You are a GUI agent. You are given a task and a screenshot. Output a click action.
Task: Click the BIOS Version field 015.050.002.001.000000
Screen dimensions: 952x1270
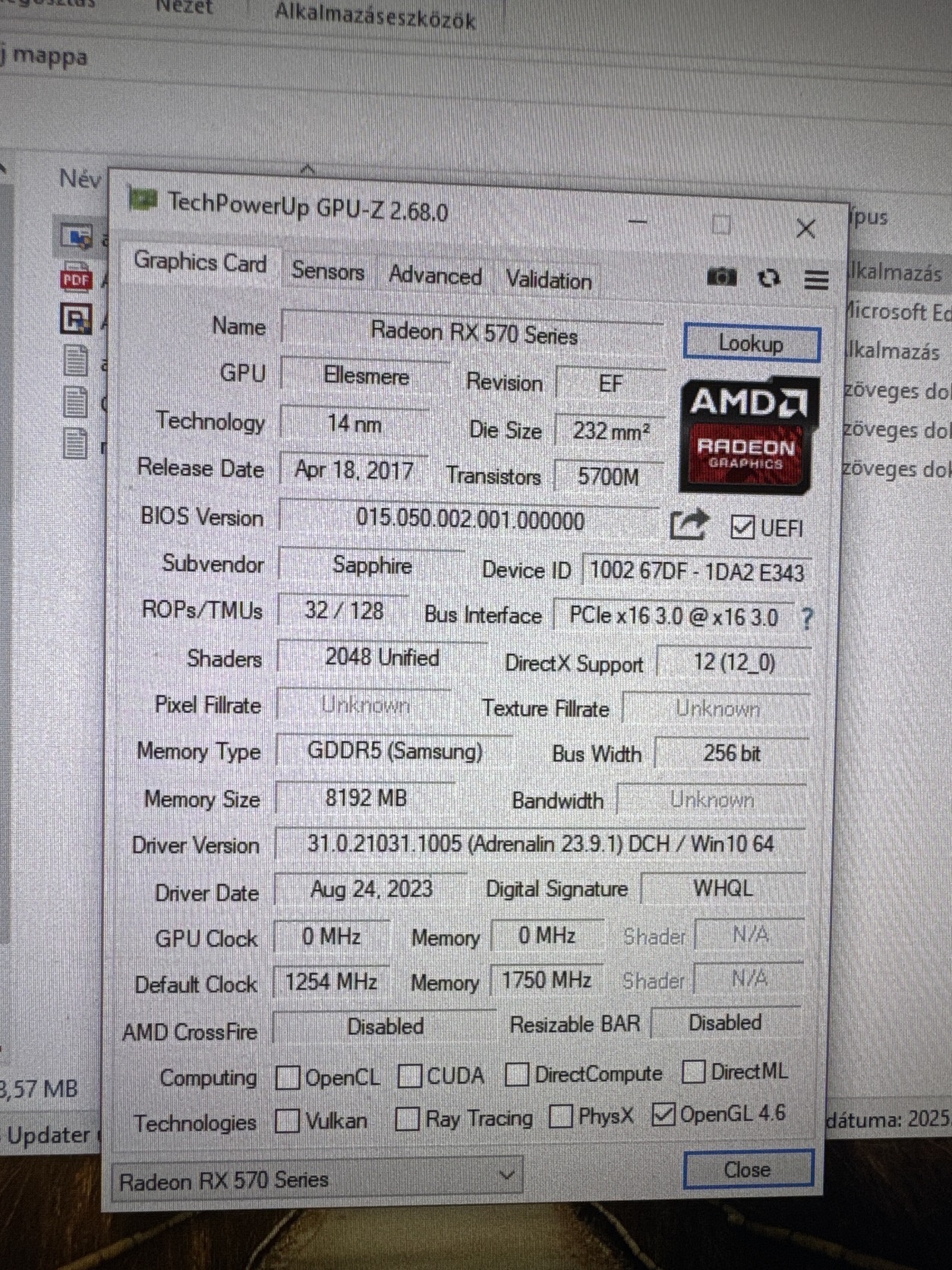(470, 520)
